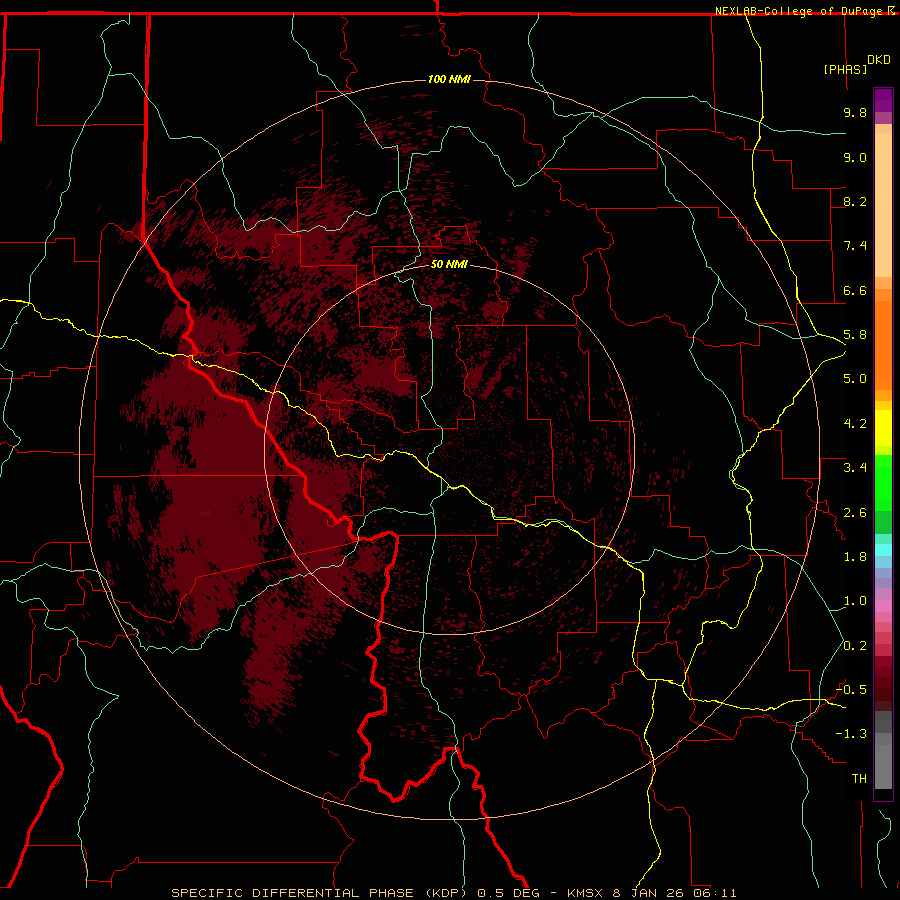Click the light peach color bar segment
Screen dimensions: 900x900
pyautogui.click(x=883, y=205)
